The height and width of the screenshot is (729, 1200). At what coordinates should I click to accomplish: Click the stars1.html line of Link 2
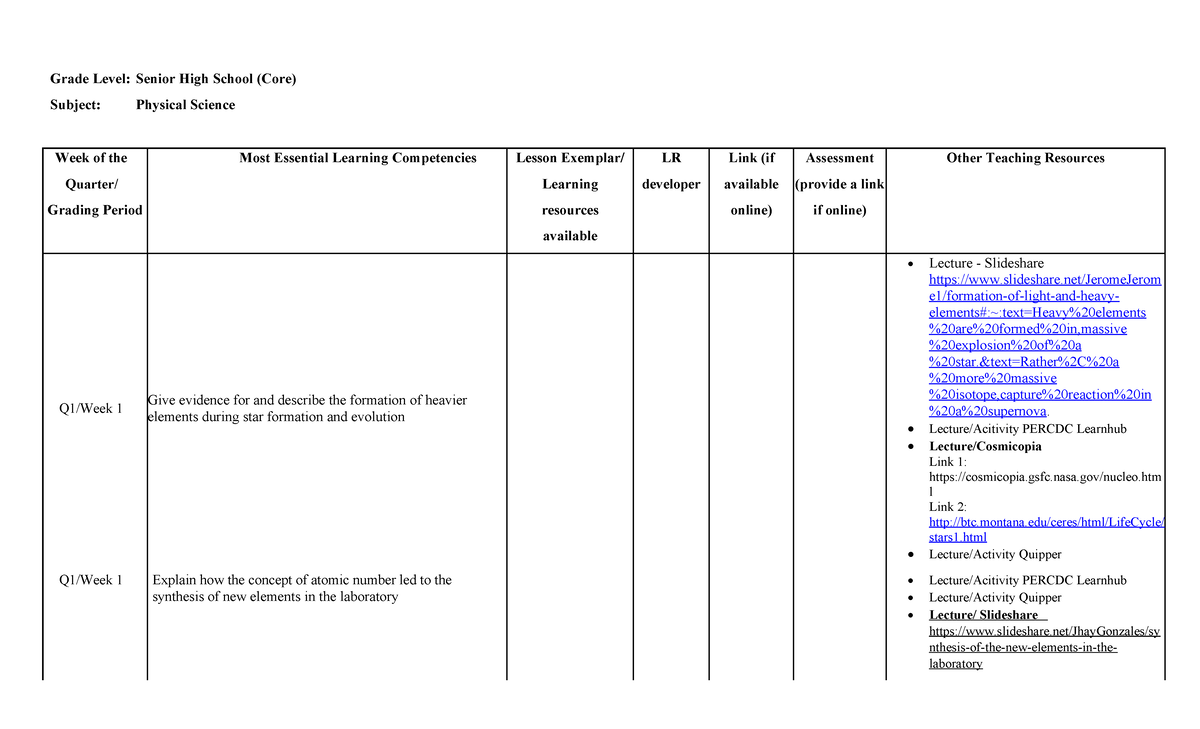957,537
